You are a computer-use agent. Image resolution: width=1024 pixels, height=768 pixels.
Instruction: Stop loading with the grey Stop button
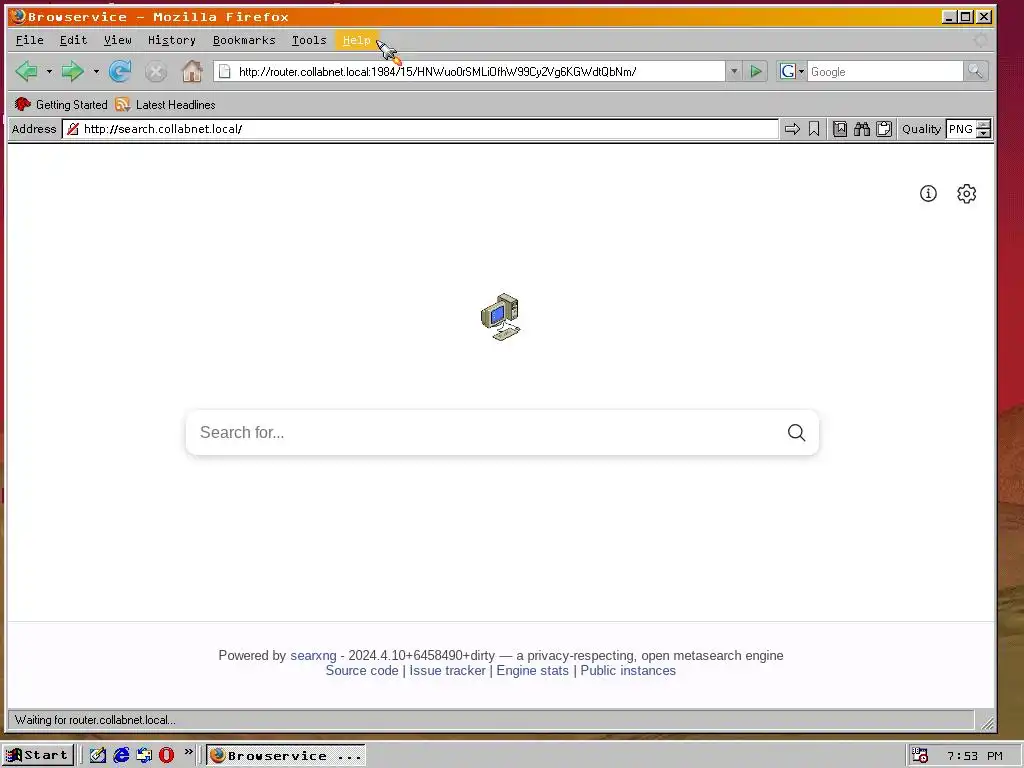[x=155, y=71]
